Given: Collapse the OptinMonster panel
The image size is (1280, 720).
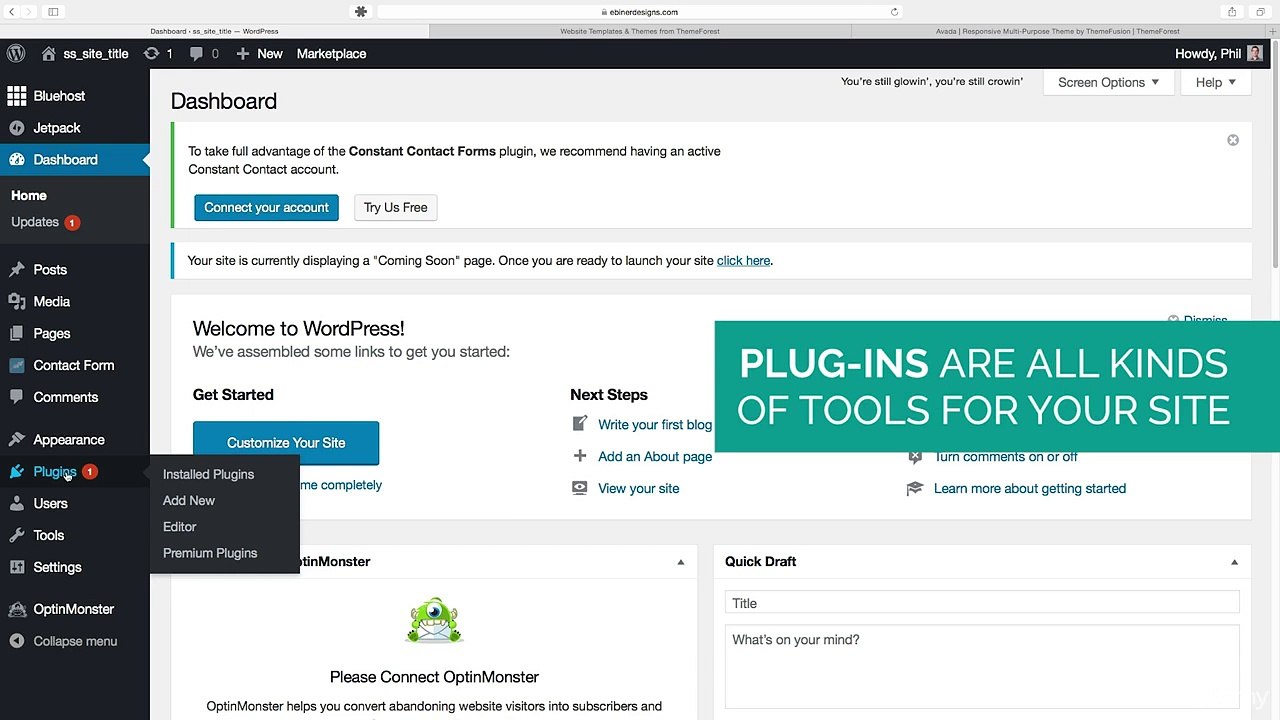Looking at the screenshot, I should [x=681, y=562].
